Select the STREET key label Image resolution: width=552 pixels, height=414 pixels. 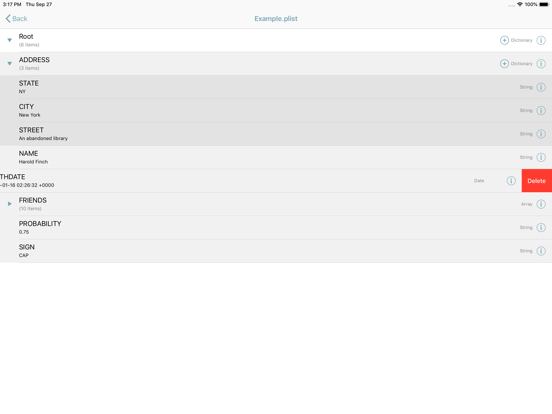click(31, 130)
